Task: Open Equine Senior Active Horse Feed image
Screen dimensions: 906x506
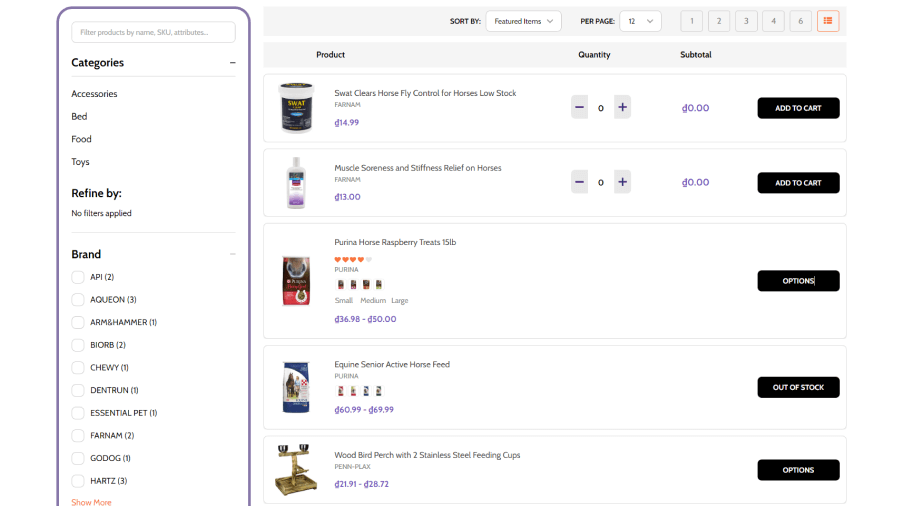Action: coord(296,387)
